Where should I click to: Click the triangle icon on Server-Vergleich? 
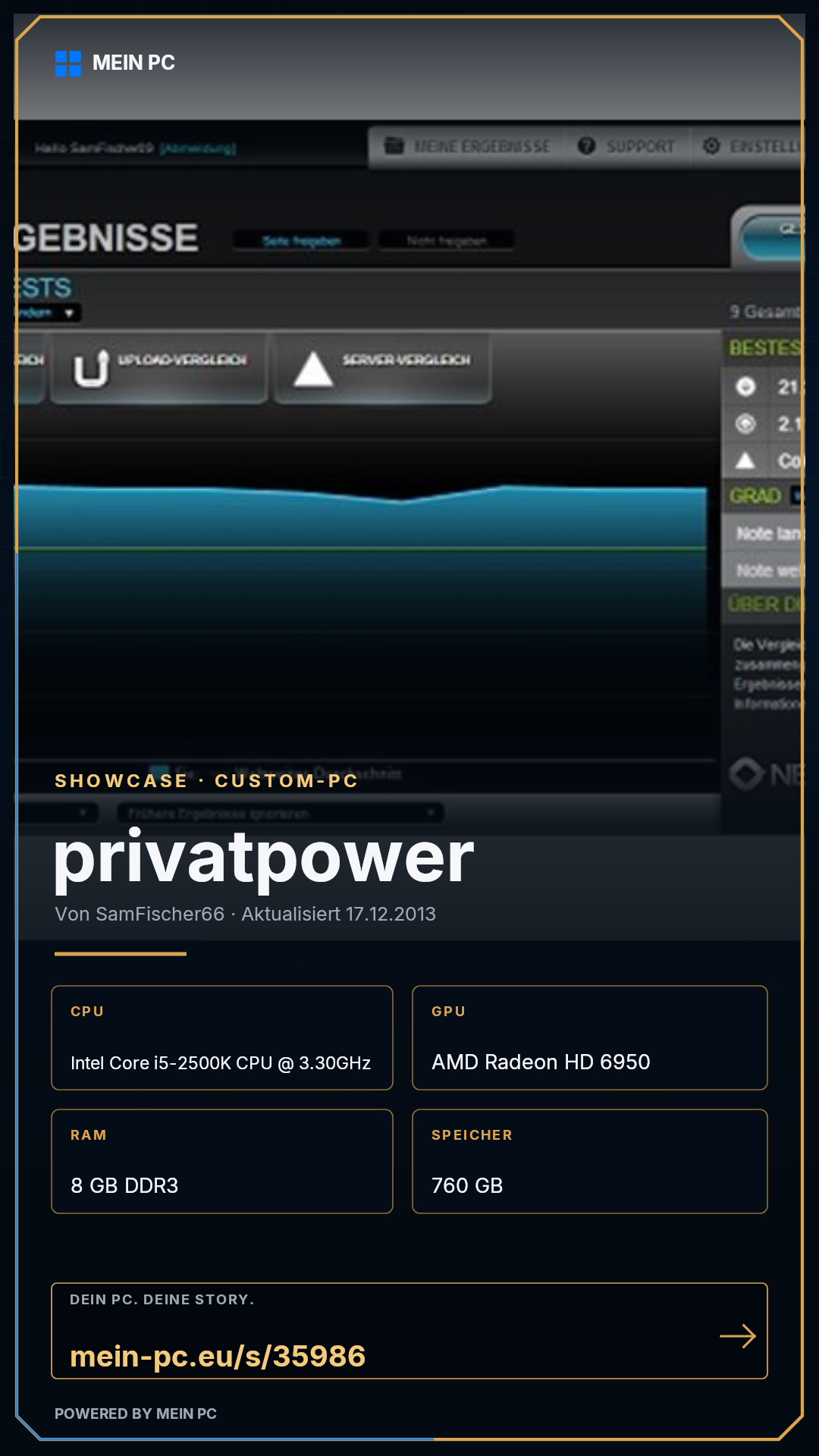click(x=313, y=369)
